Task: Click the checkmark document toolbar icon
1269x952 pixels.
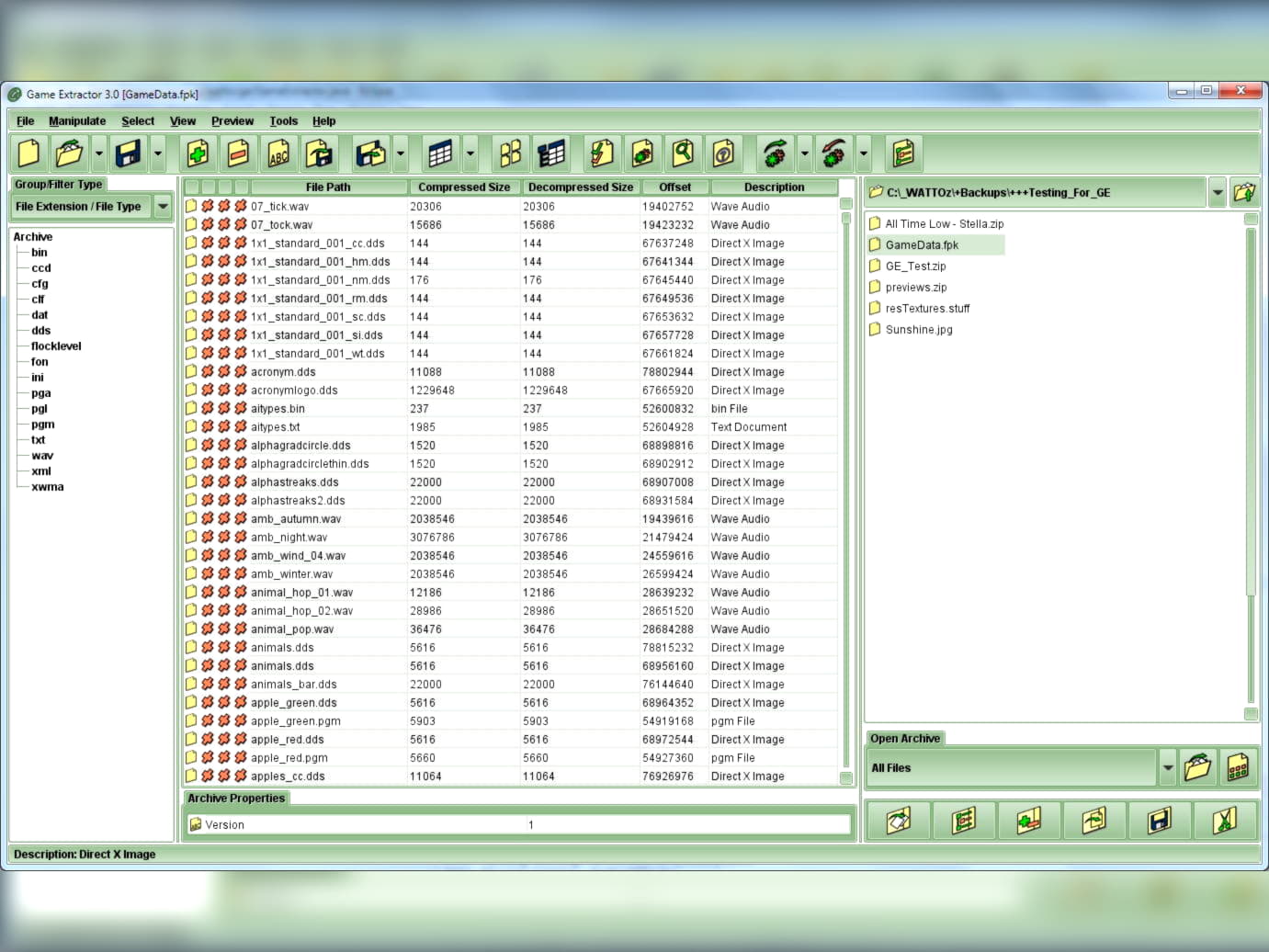Action: pos(602,153)
